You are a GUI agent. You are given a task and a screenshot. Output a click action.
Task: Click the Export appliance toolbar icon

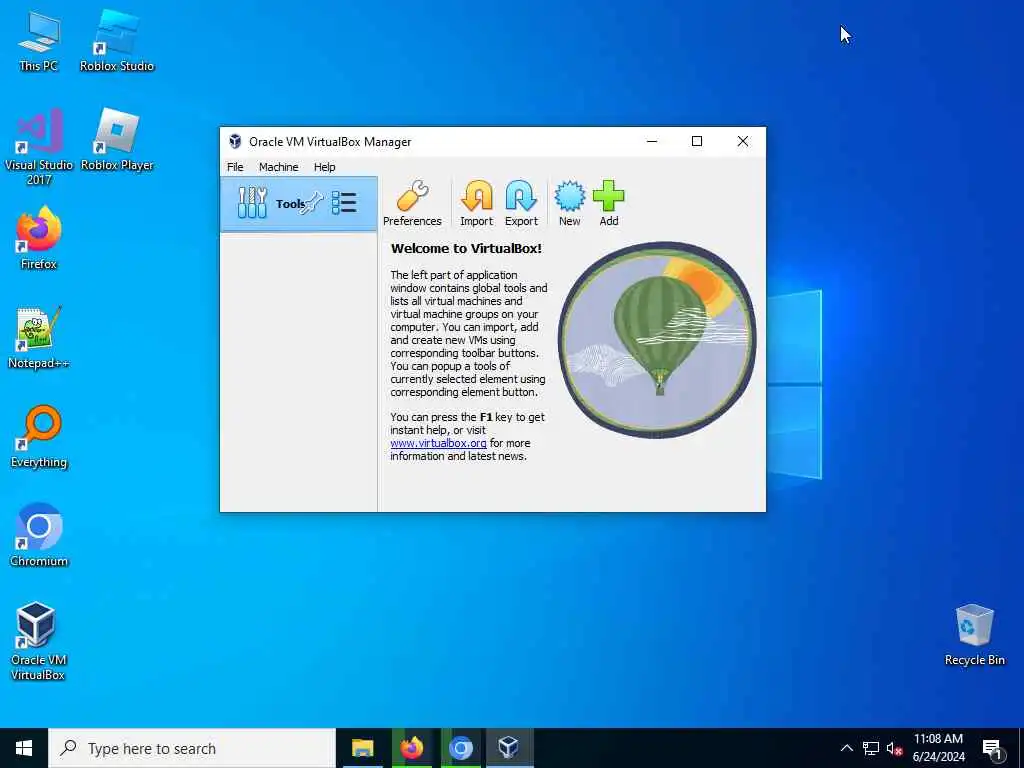pos(521,204)
